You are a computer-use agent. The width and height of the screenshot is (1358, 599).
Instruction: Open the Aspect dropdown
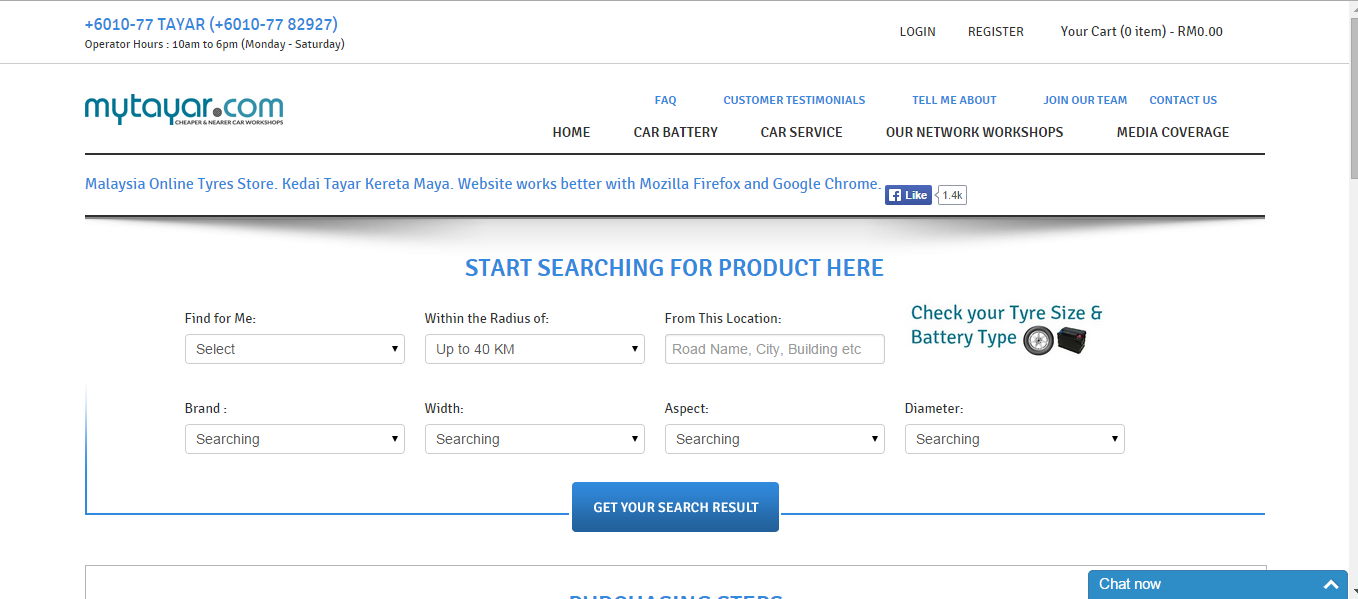(x=775, y=439)
